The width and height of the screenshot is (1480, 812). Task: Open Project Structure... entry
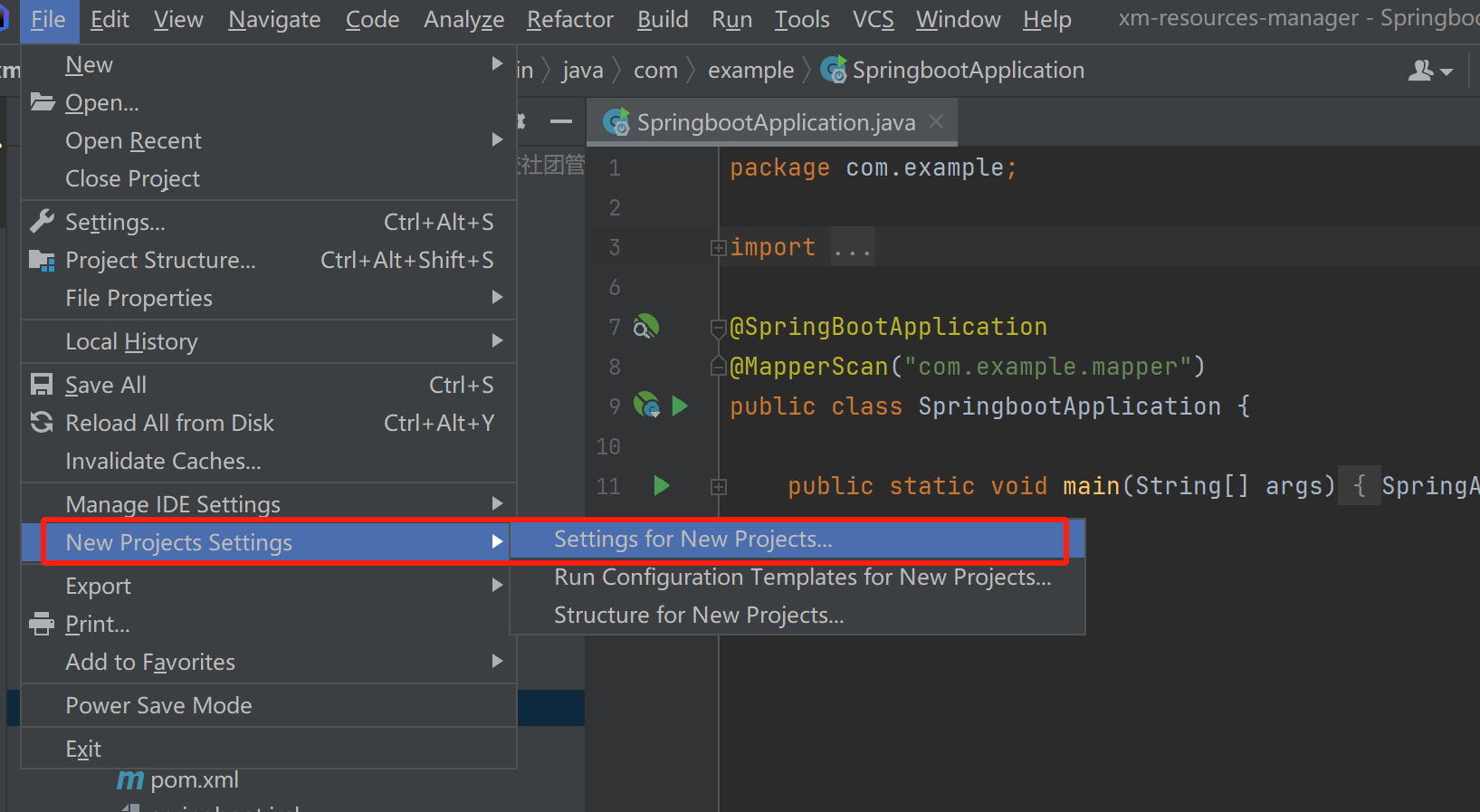pos(269,261)
